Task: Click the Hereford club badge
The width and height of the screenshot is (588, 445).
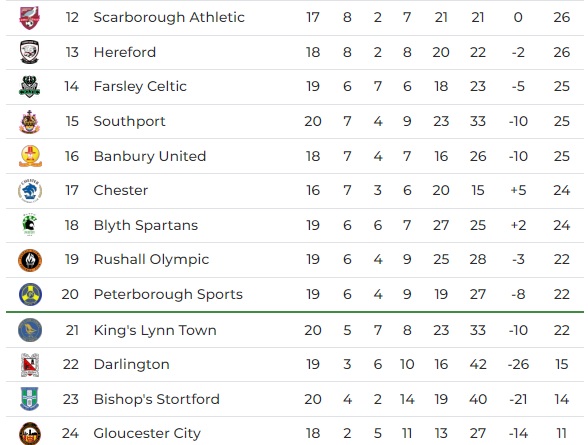Action: pyautogui.click(x=30, y=52)
